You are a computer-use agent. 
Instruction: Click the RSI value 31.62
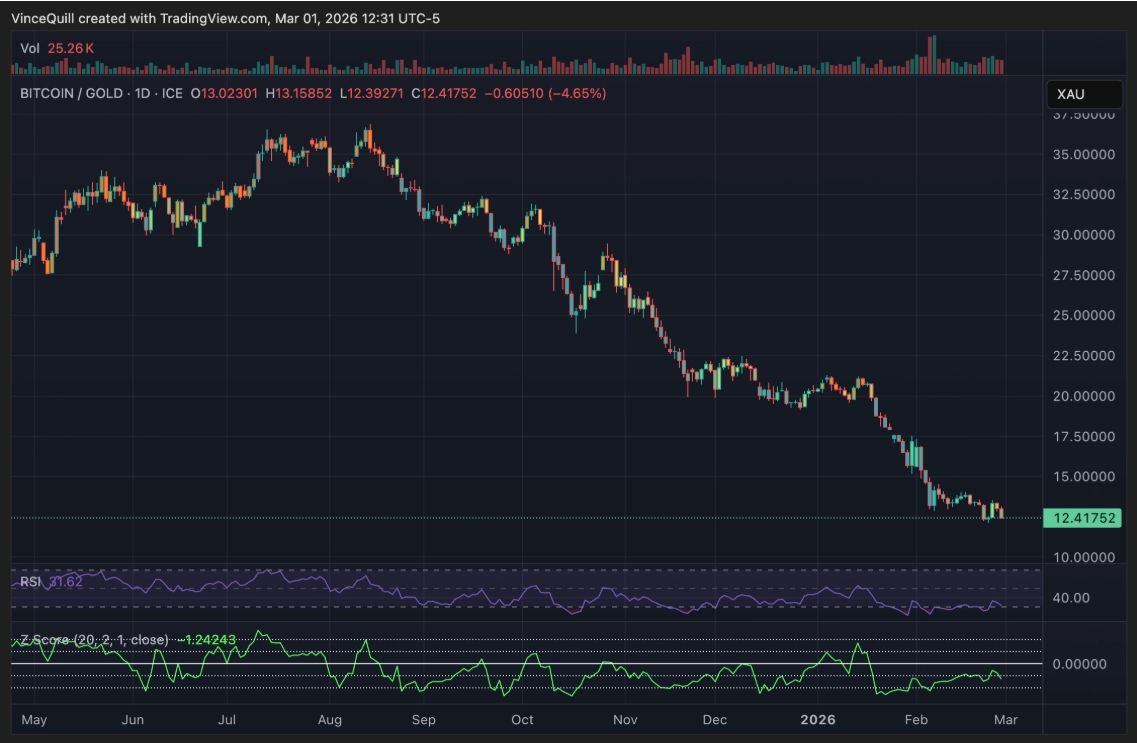pos(66,581)
